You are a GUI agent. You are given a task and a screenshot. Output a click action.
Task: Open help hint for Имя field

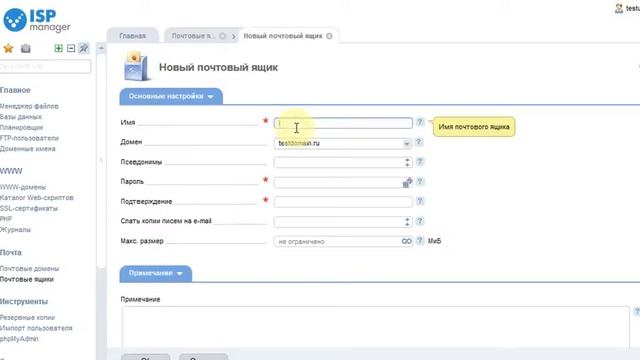pos(420,122)
